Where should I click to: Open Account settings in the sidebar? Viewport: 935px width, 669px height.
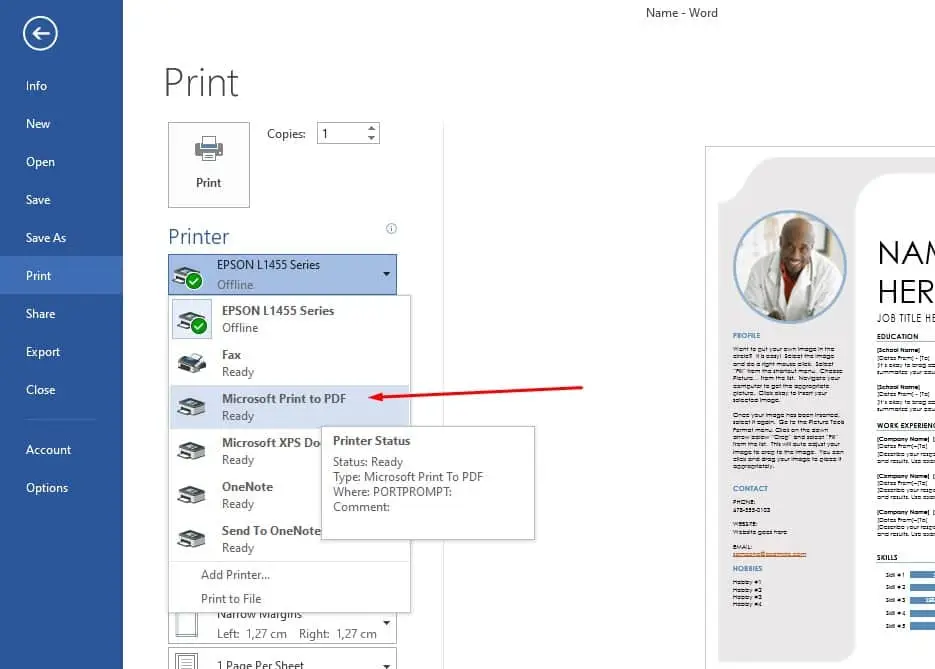coord(48,450)
